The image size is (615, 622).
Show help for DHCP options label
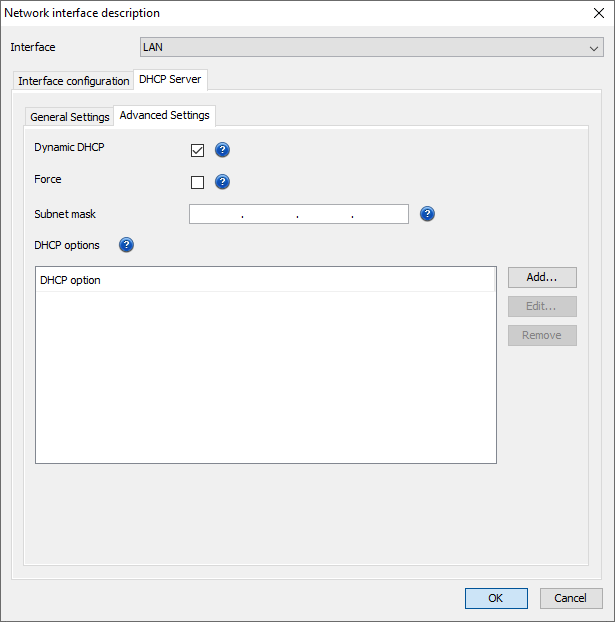click(127, 245)
